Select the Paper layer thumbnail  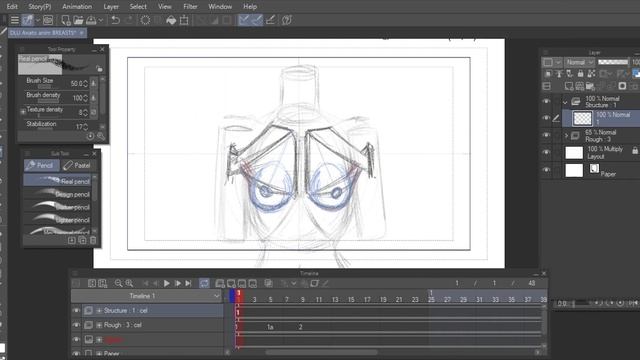pos(574,170)
